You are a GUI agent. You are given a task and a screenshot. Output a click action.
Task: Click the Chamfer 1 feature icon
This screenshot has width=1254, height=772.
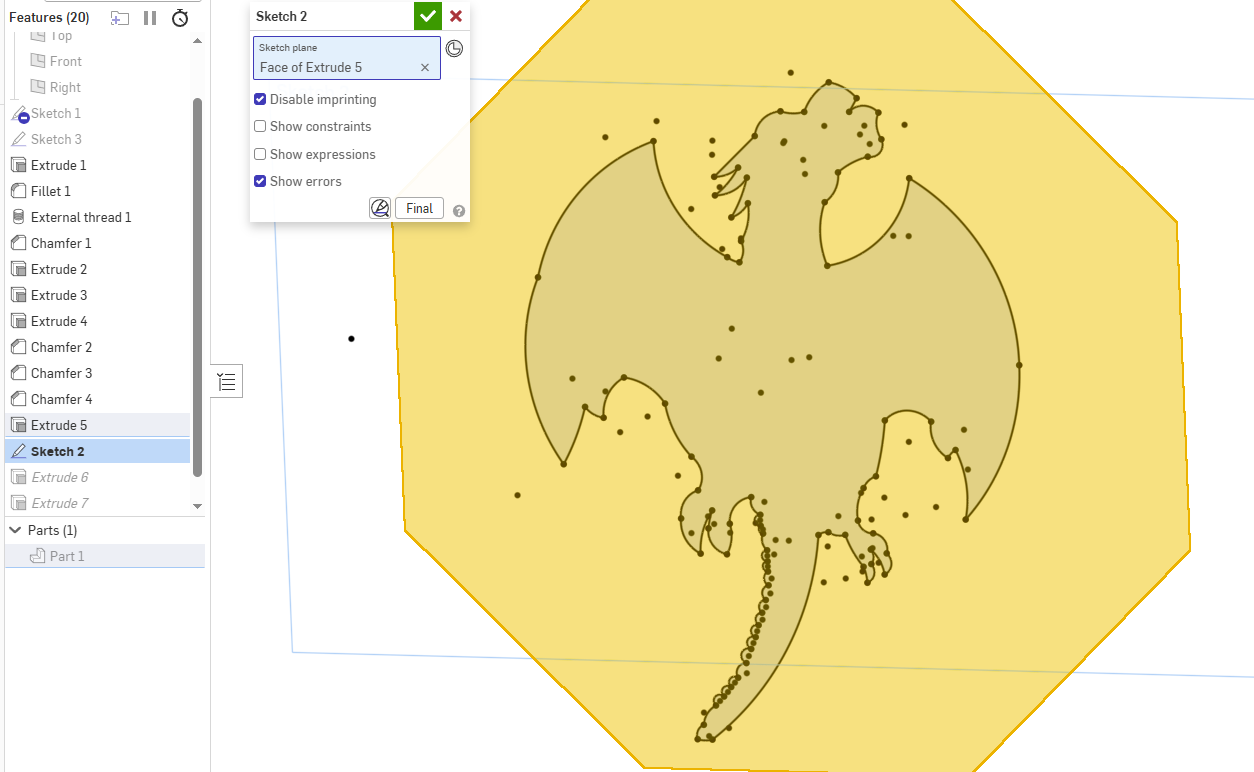pos(18,243)
